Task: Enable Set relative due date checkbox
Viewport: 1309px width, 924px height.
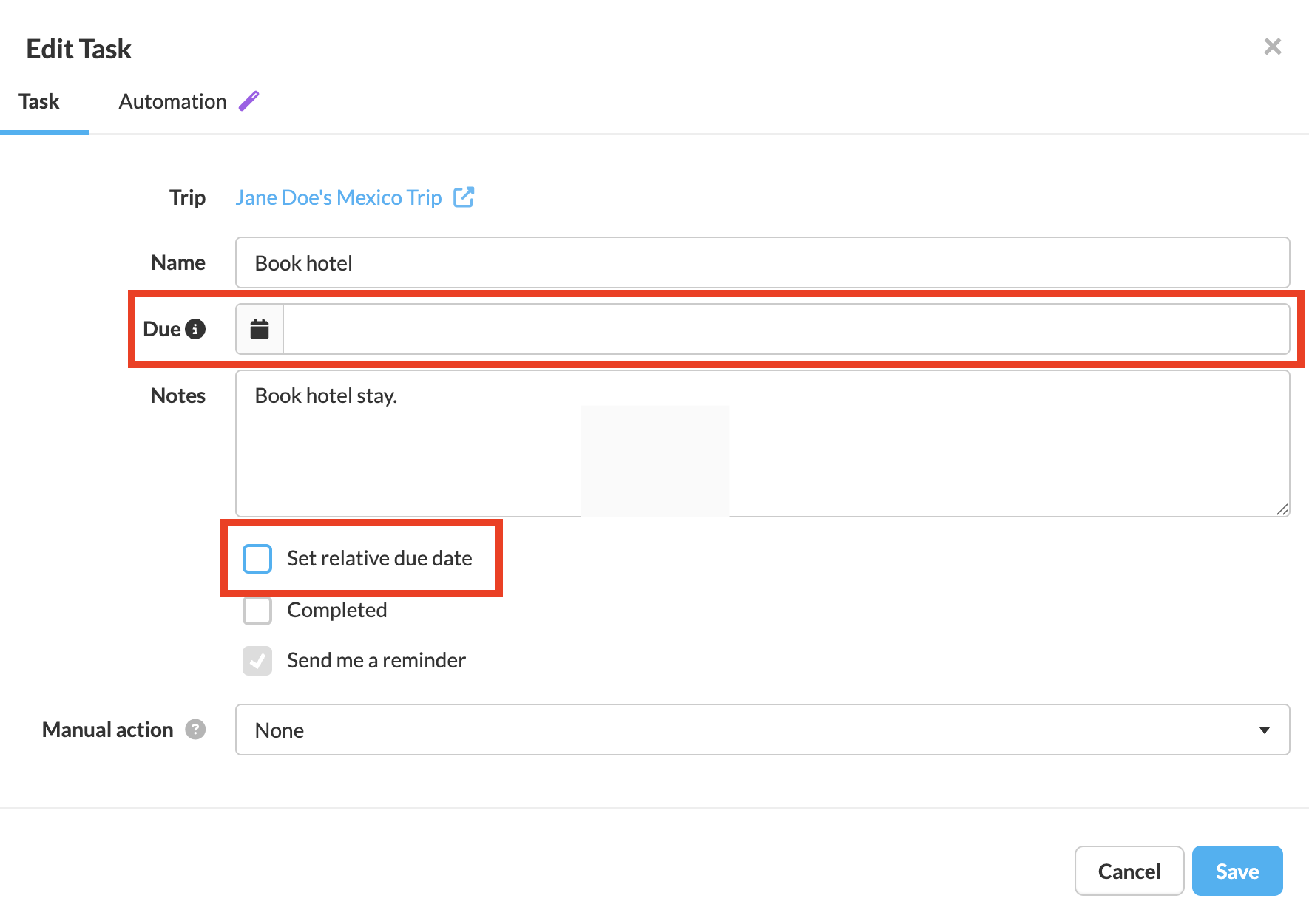Action: 257,558
